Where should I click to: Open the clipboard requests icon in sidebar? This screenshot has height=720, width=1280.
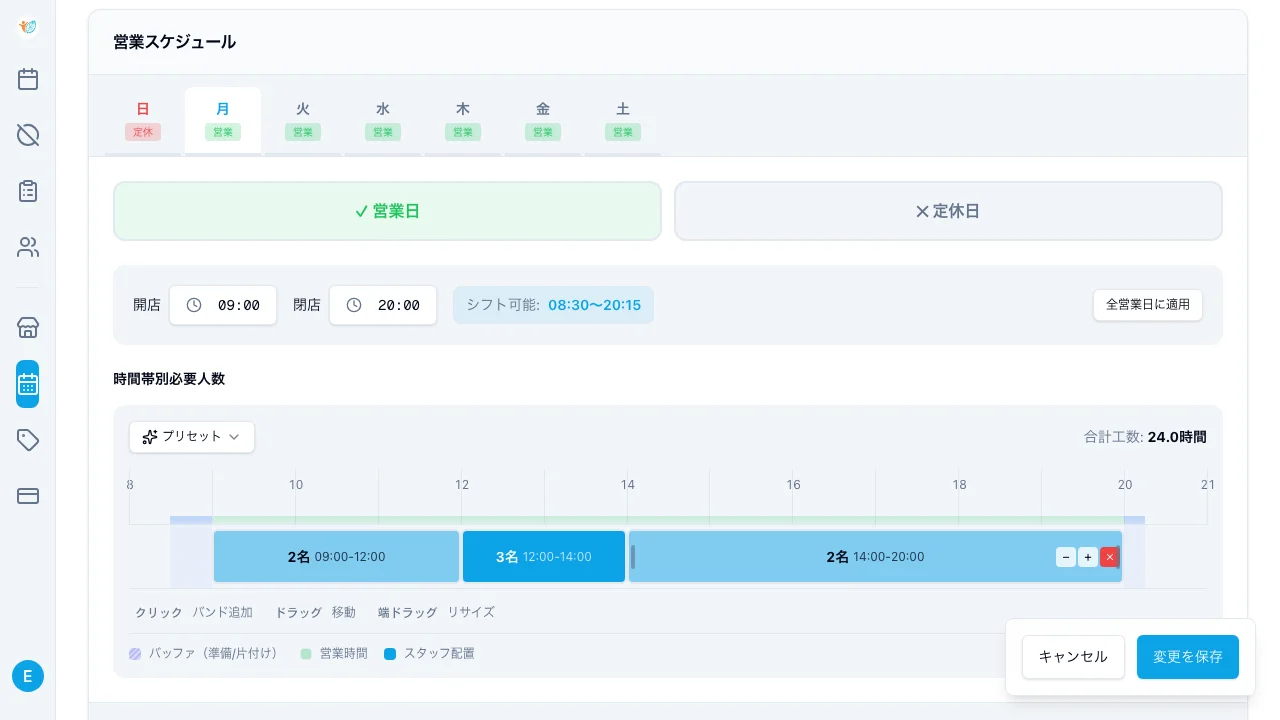(28, 191)
